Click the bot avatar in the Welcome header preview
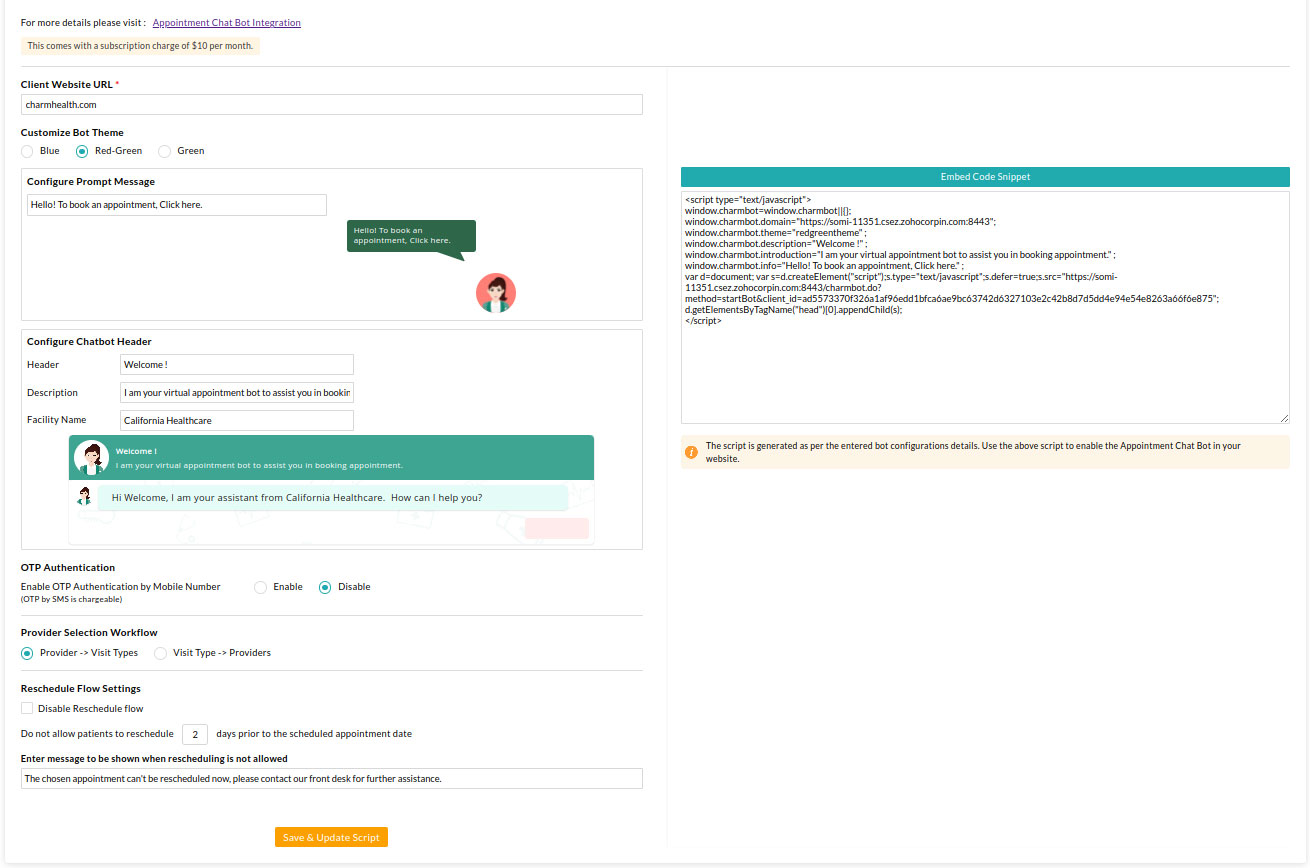The image size is (1310, 868). [91, 455]
